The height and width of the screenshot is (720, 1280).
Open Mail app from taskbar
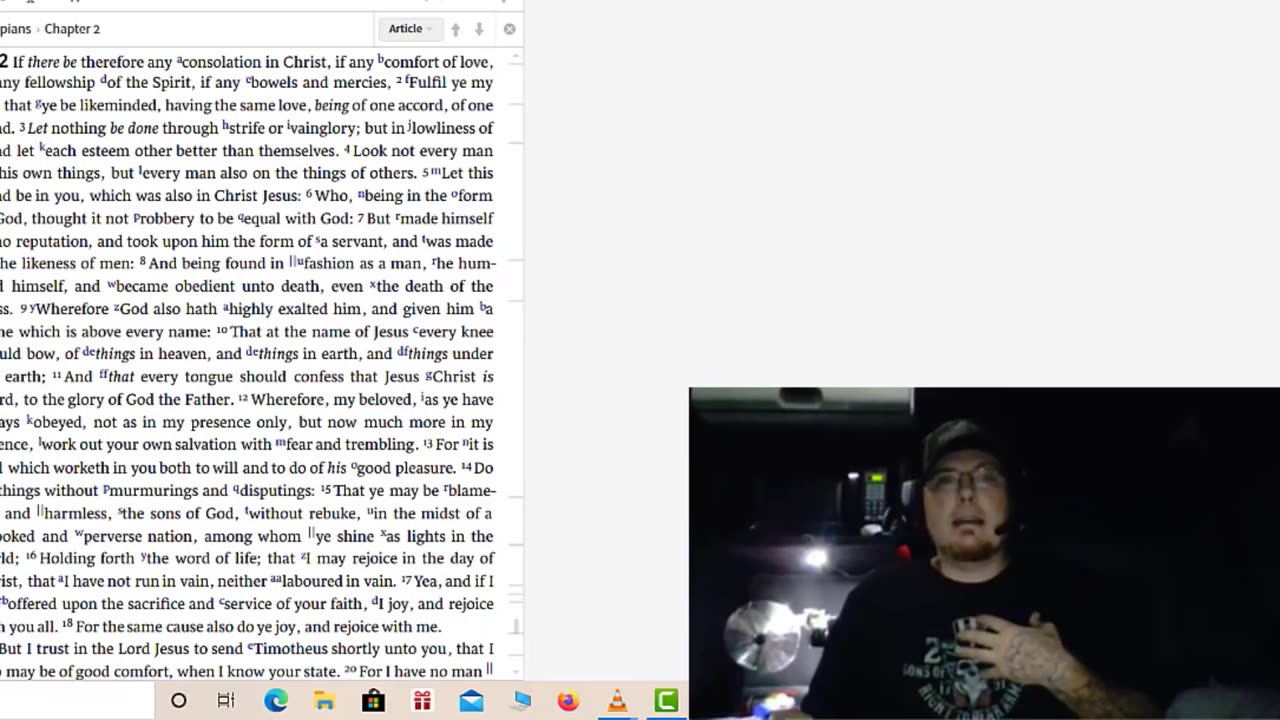pos(471,701)
